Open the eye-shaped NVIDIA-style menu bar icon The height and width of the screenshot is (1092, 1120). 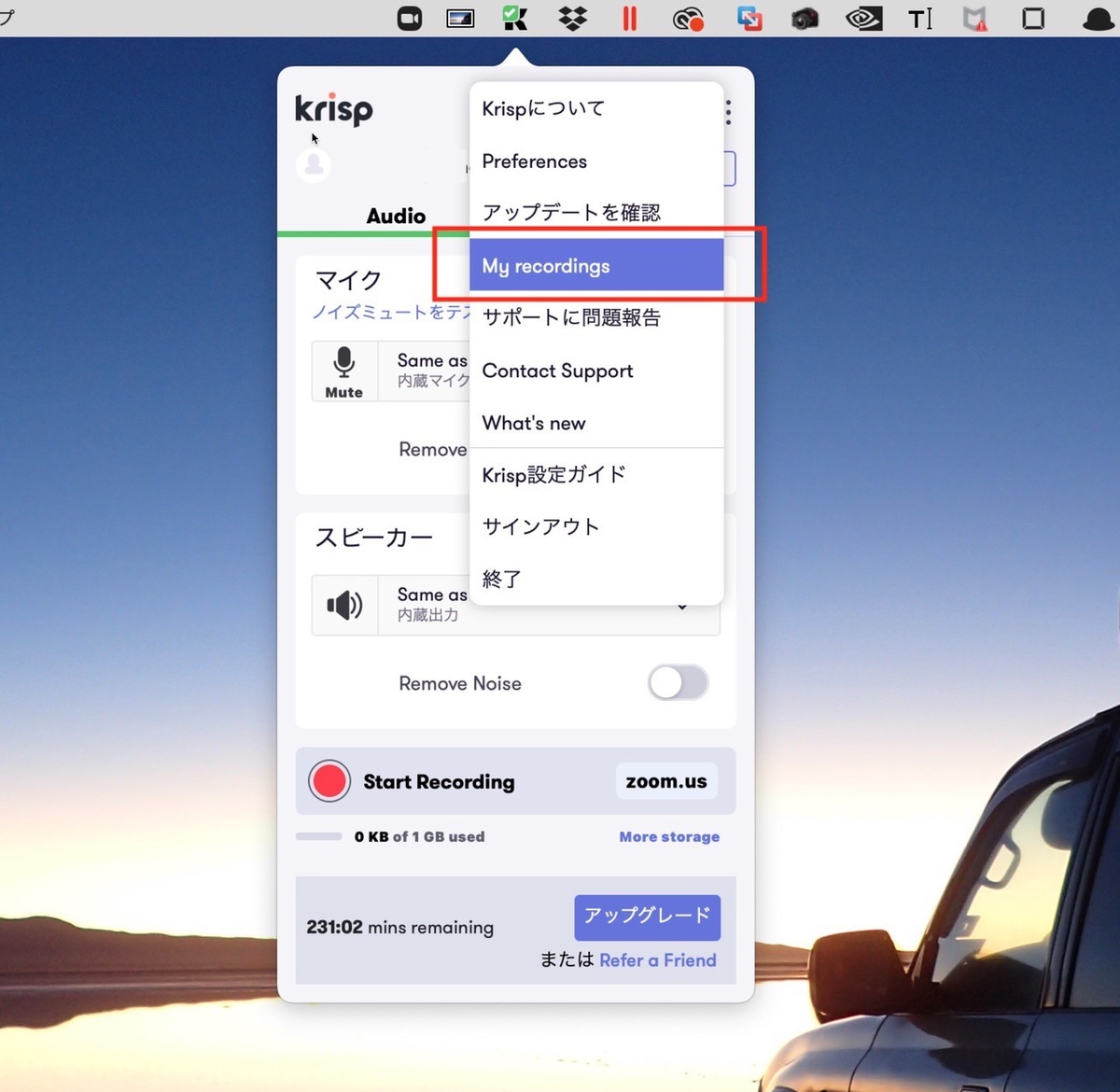point(863,19)
